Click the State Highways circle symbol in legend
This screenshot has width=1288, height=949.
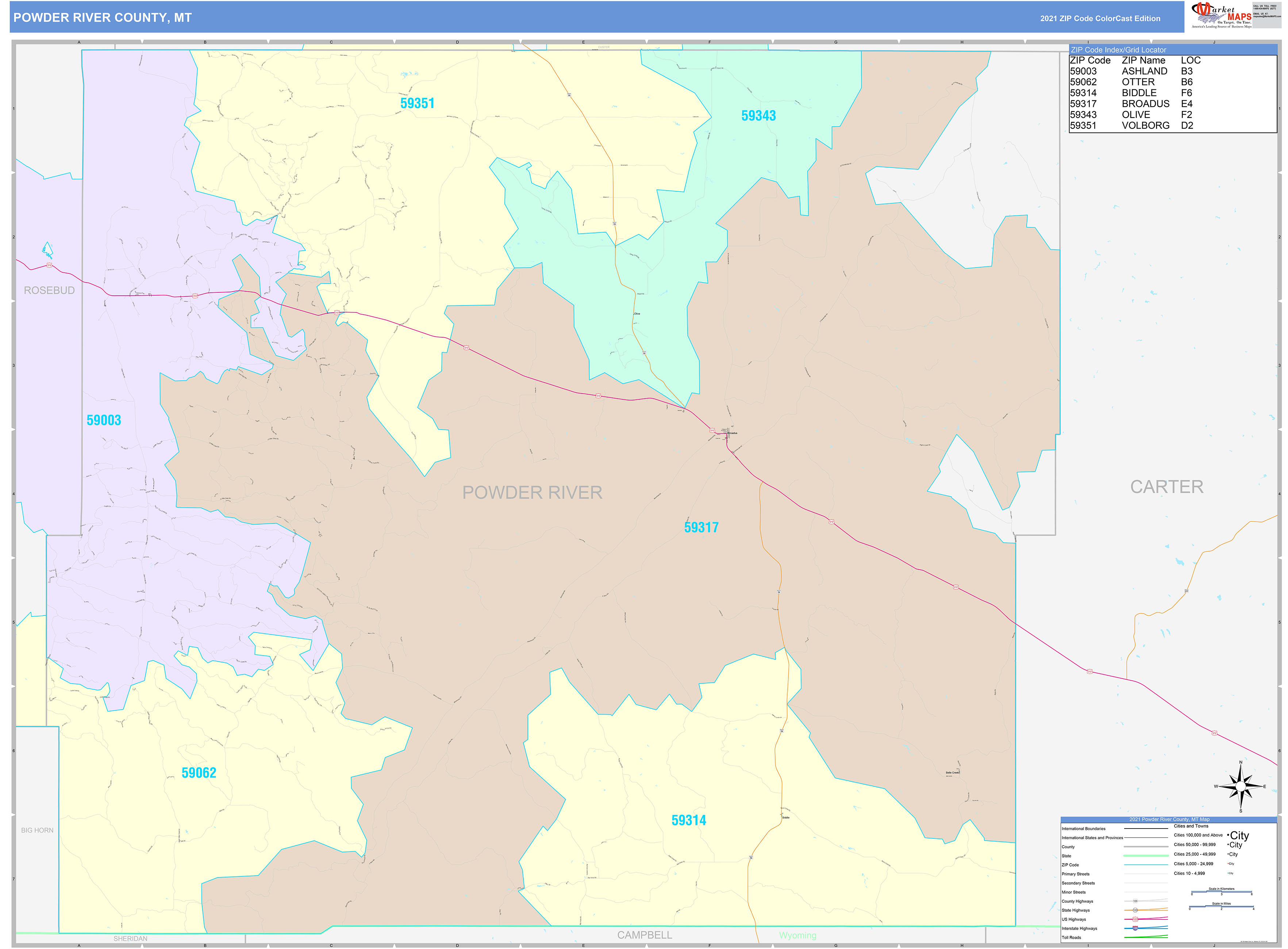pyautogui.click(x=1136, y=911)
